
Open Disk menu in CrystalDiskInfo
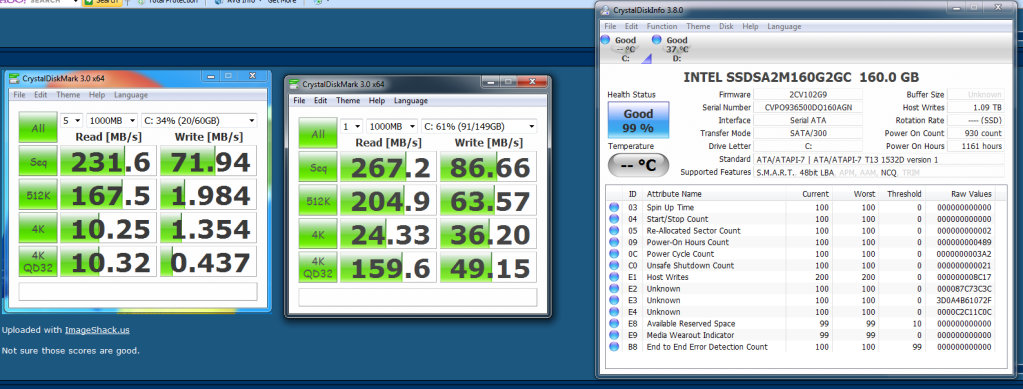click(726, 27)
